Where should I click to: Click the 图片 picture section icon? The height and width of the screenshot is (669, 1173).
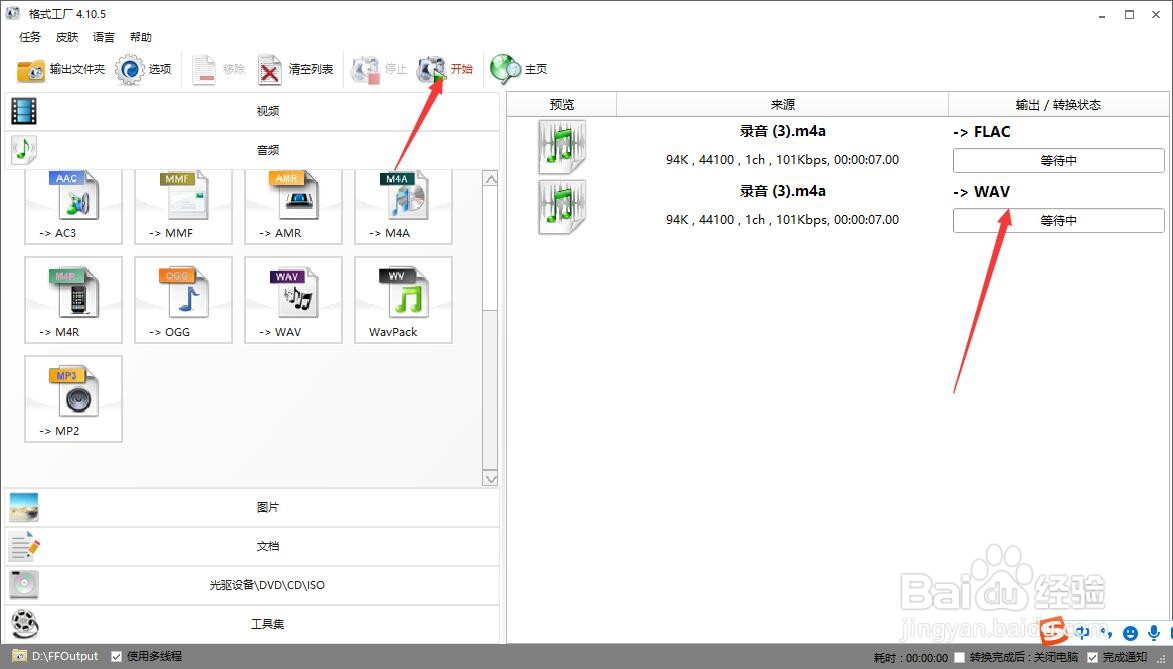(24, 507)
